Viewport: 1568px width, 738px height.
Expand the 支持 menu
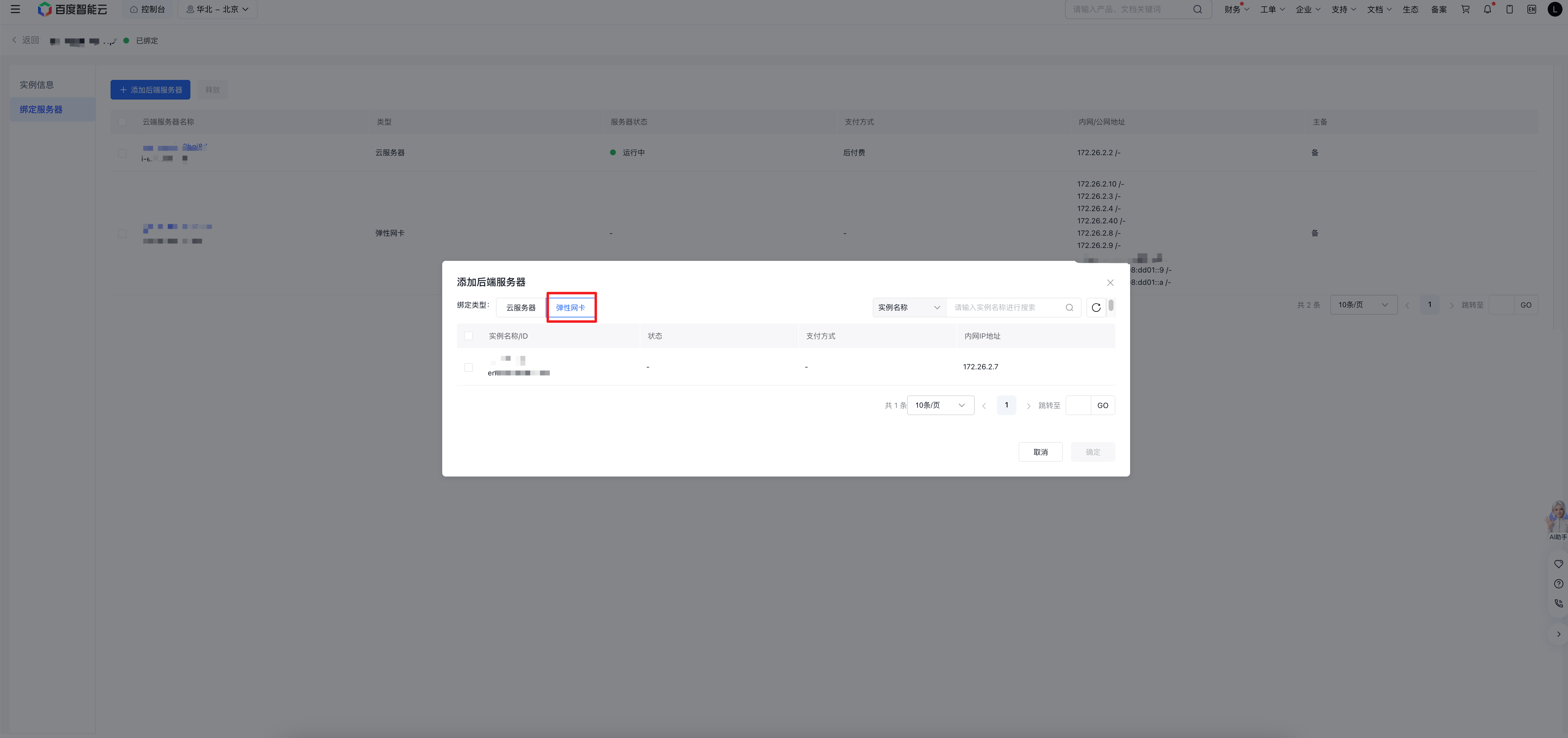click(1344, 9)
